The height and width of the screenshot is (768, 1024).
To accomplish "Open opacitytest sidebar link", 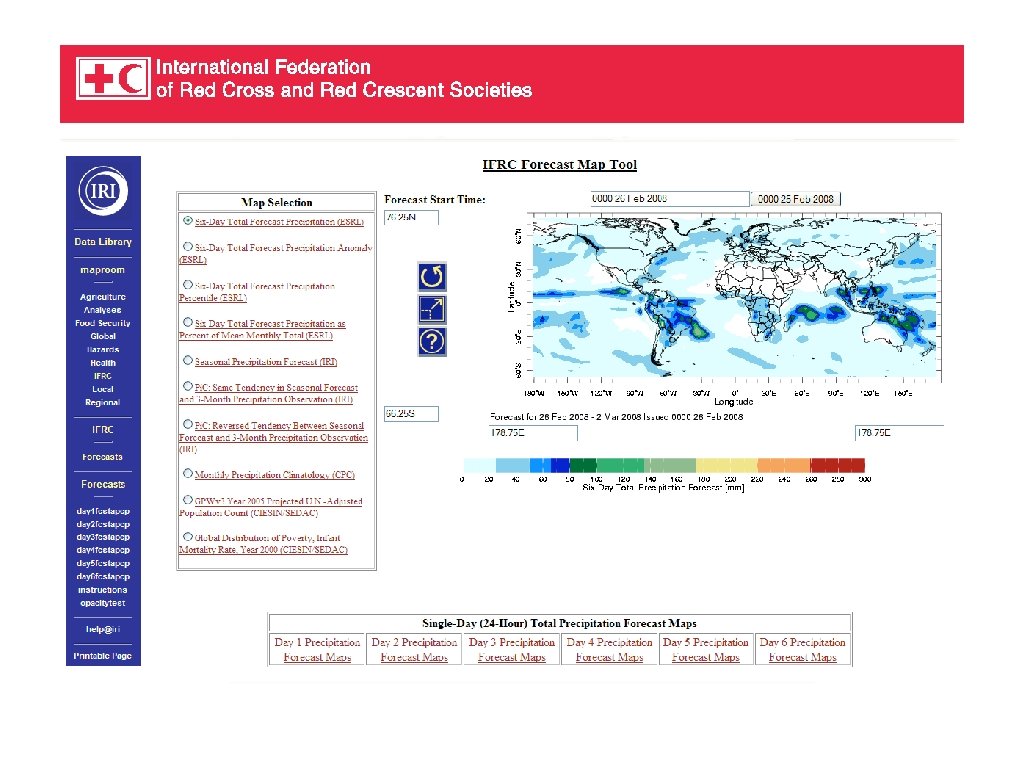I will tap(103, 603).
